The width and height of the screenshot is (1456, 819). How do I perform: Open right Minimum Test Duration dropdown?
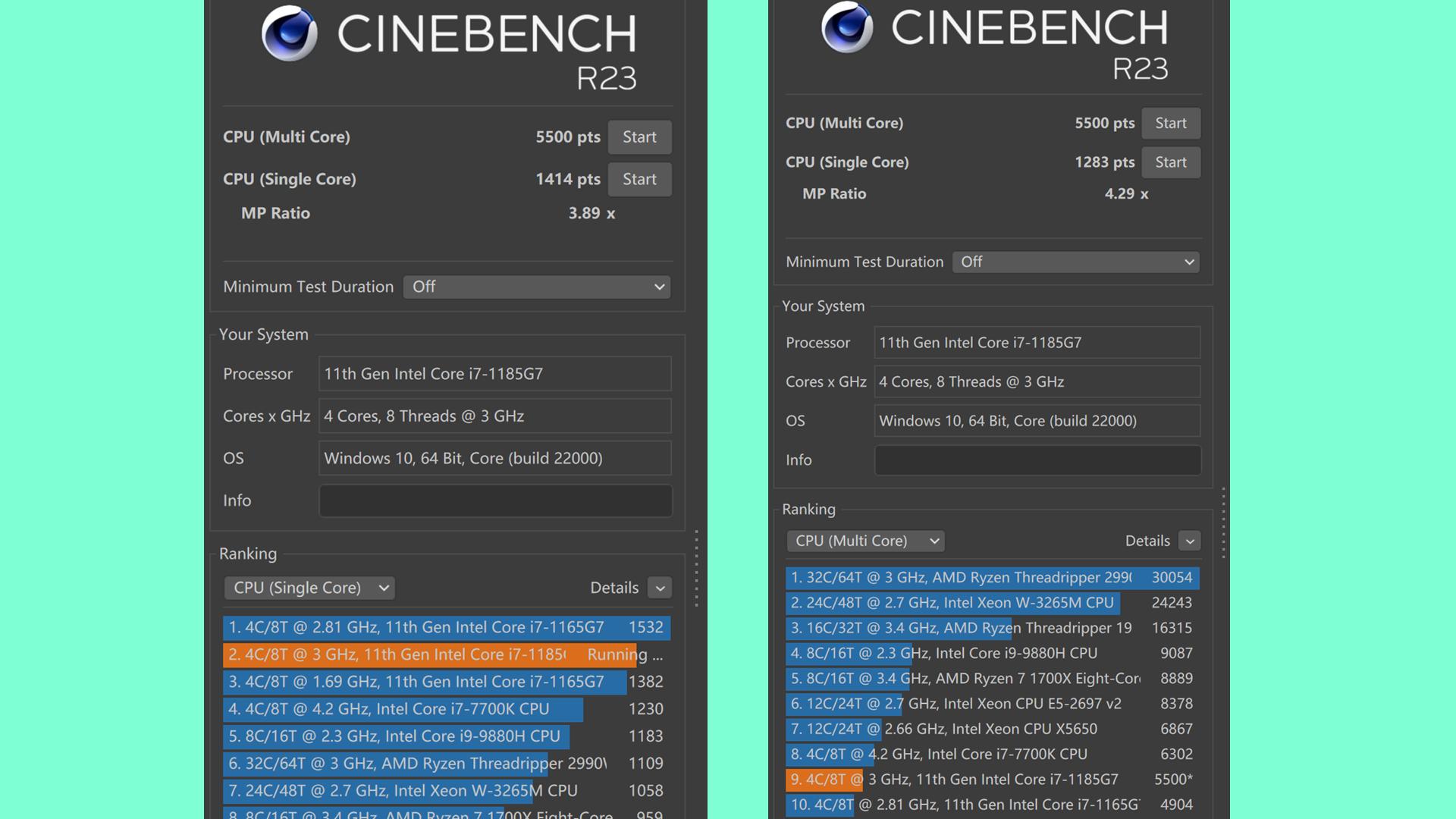[x=1076, y=262]
